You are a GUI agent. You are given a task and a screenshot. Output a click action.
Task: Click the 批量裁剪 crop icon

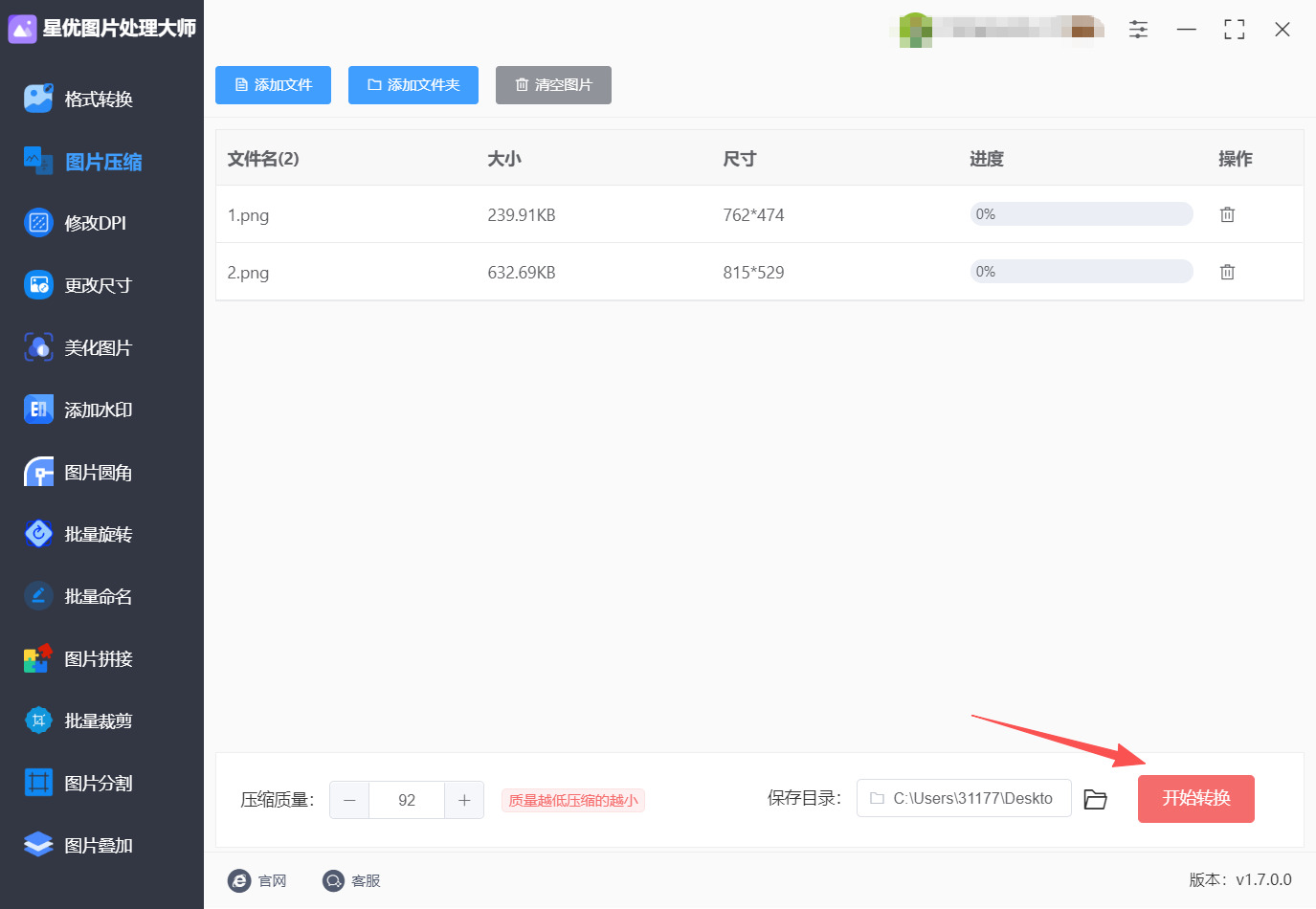click(x=38, y=721)
